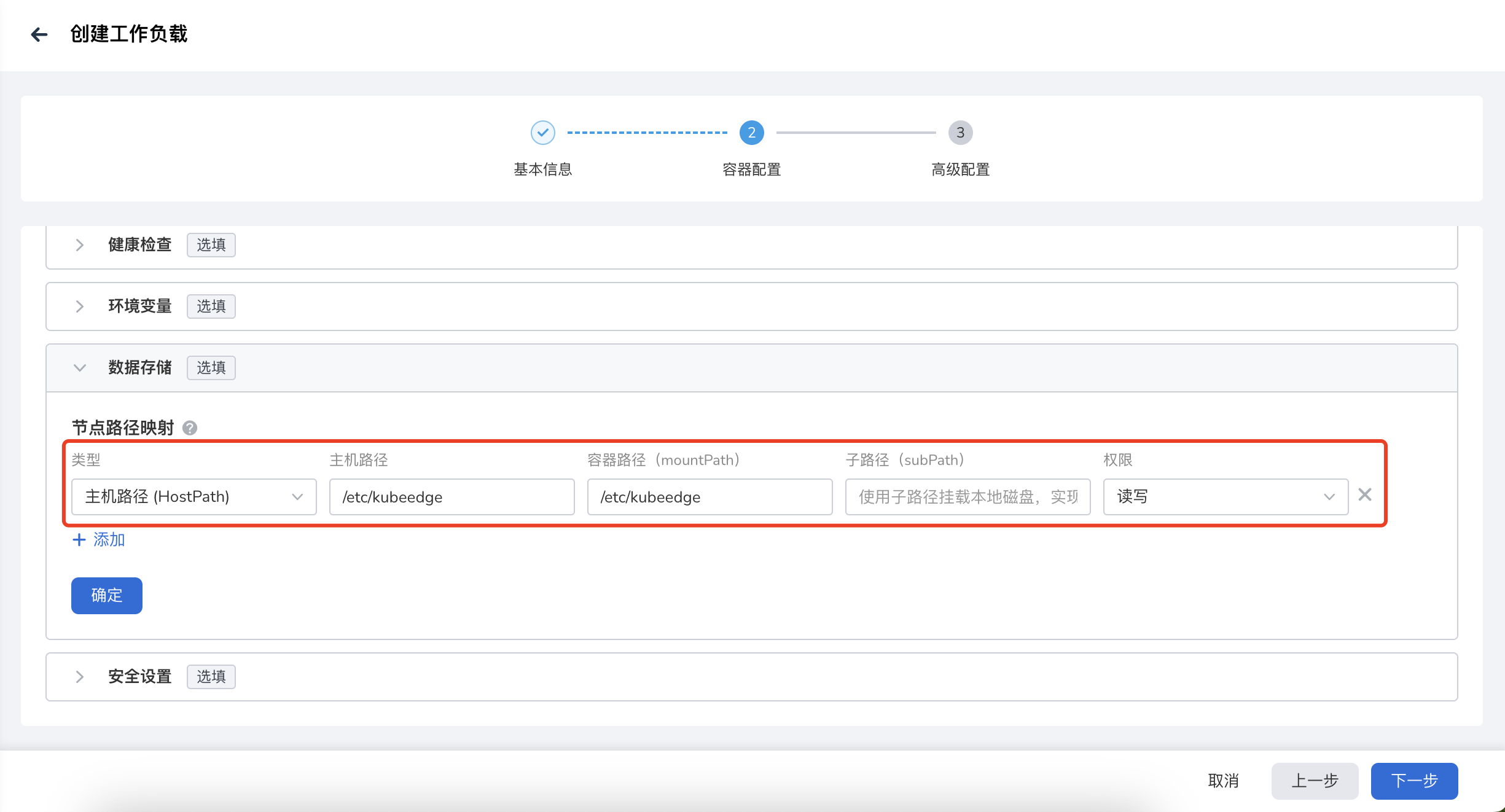
Task: Click the 取消 link
Action: point(1223,781)
